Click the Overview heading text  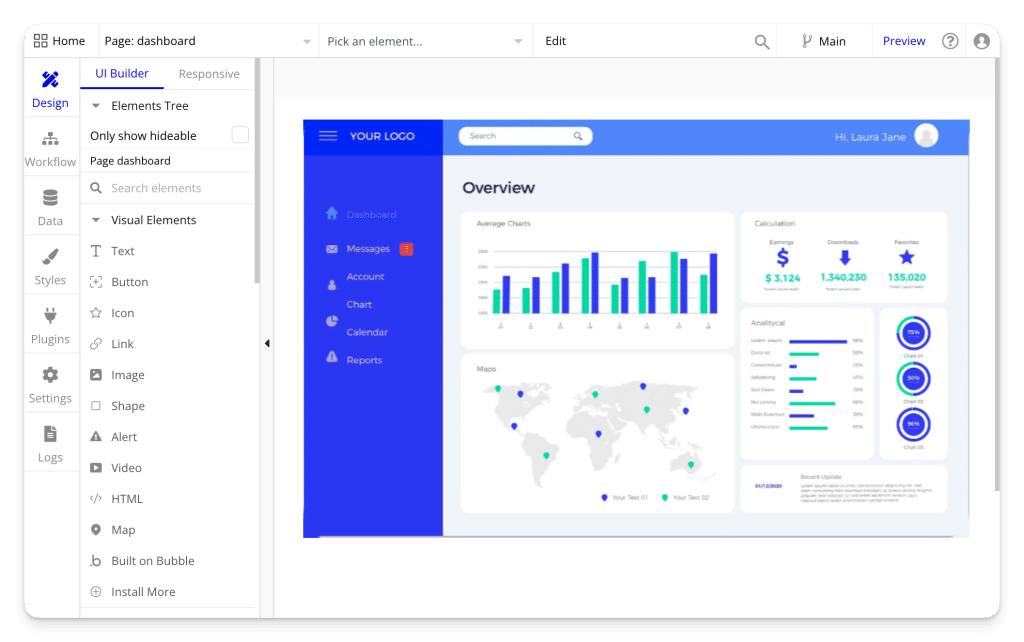498,188
